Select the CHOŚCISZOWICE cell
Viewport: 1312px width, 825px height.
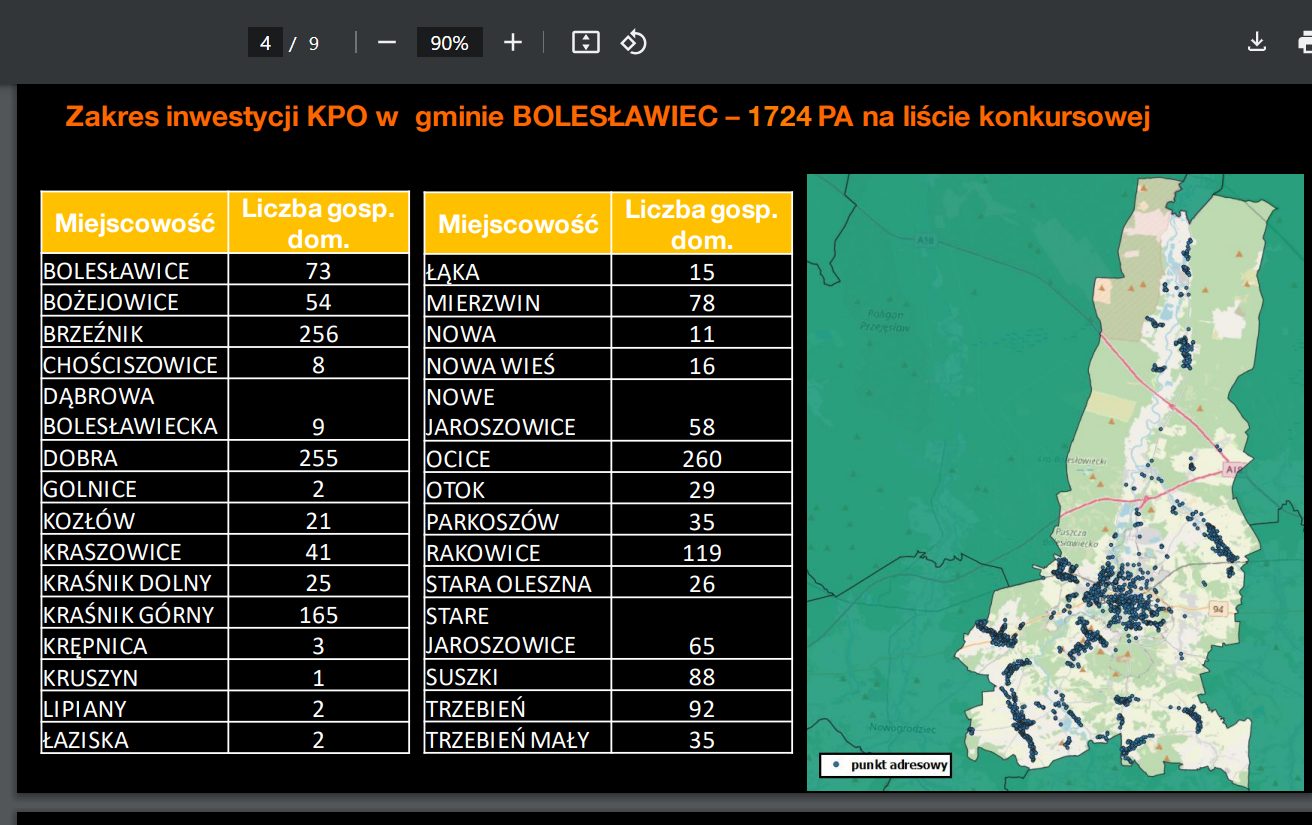pyautogui.click(x=134, y=364)
